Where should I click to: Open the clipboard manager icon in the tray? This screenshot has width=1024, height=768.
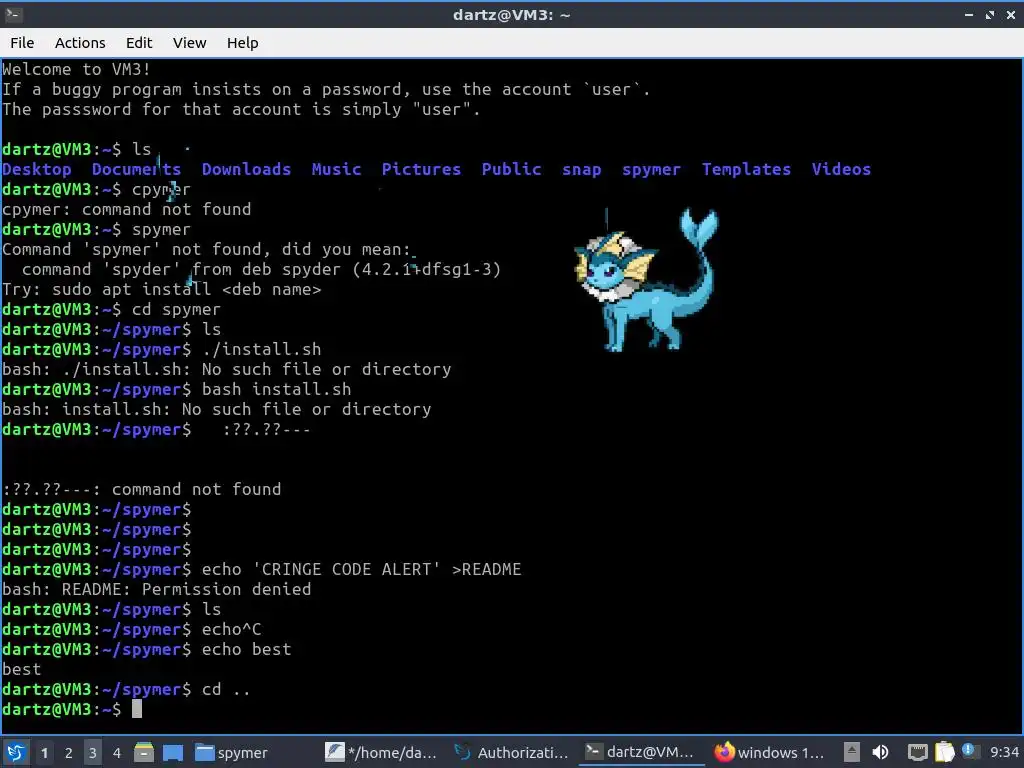click(x=944, y=752)
